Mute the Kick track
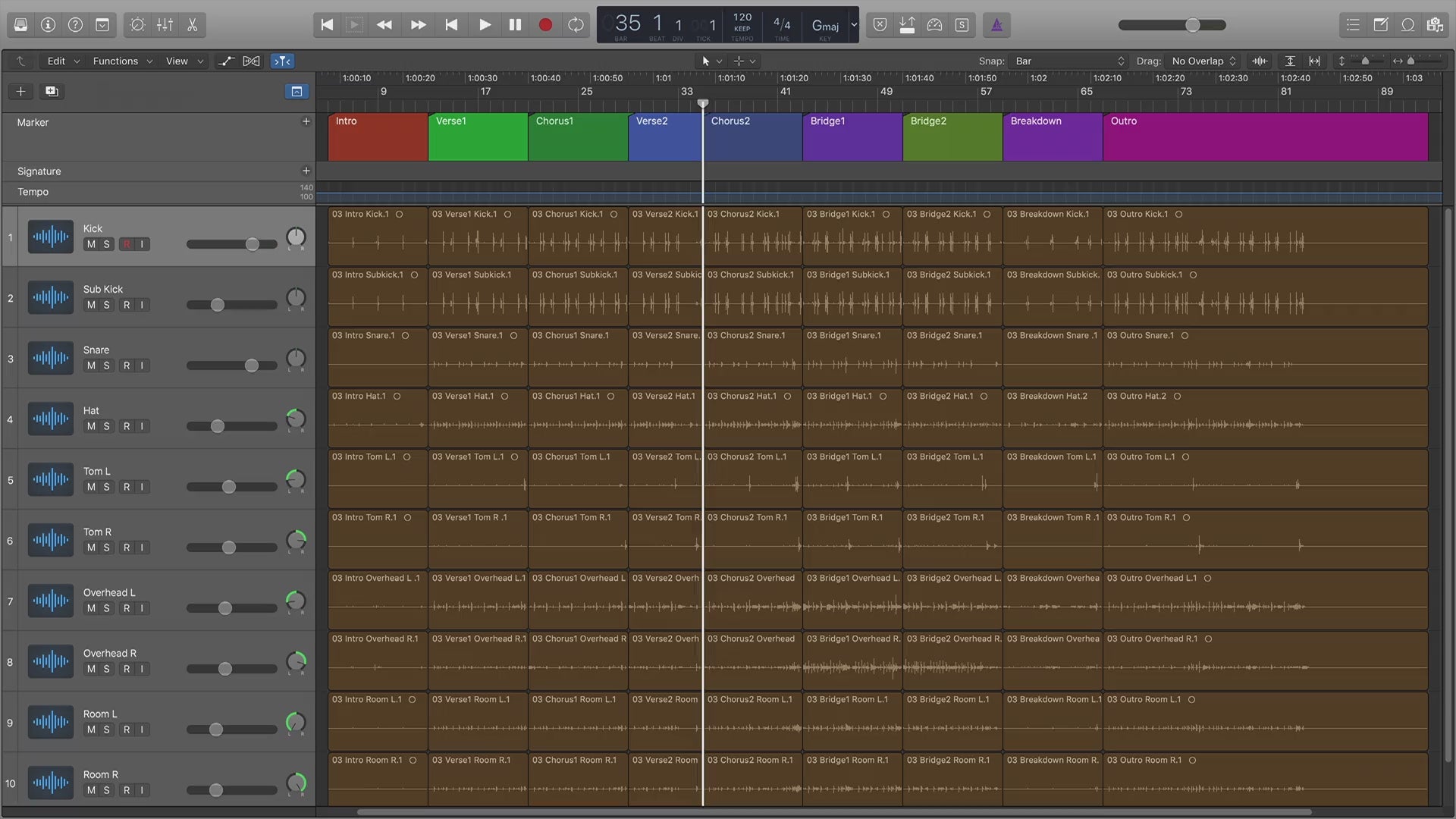The image size is (1456, 819). coord(91,244)
